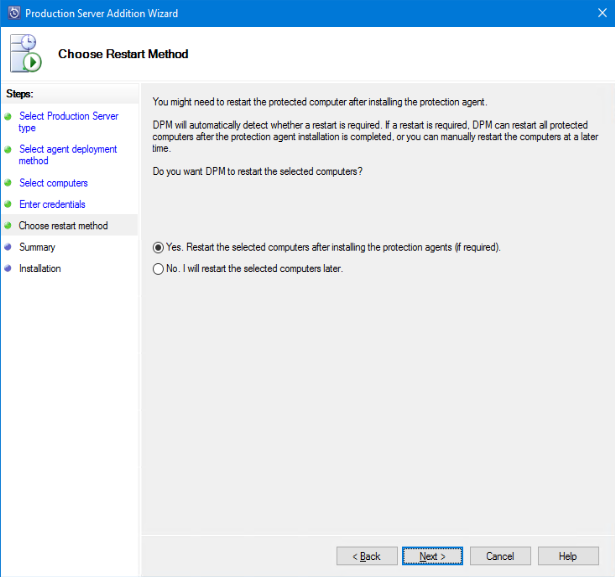
Task: Click blue bullet next to Installation step
Action: point(9,268)
